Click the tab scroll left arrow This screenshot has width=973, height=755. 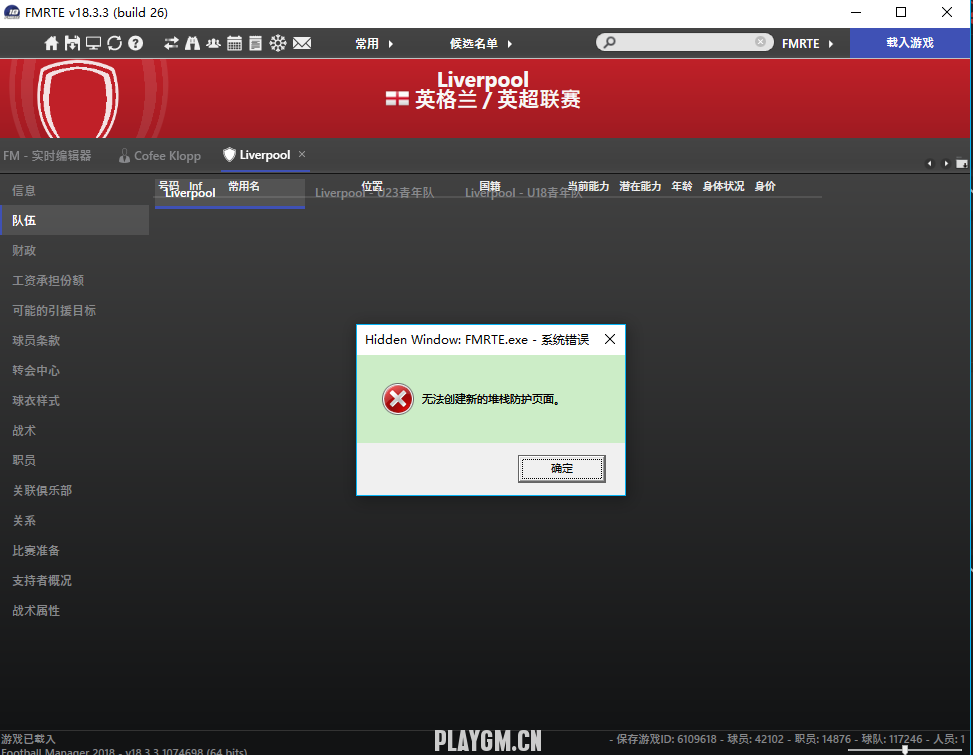[x=929, y=164]
